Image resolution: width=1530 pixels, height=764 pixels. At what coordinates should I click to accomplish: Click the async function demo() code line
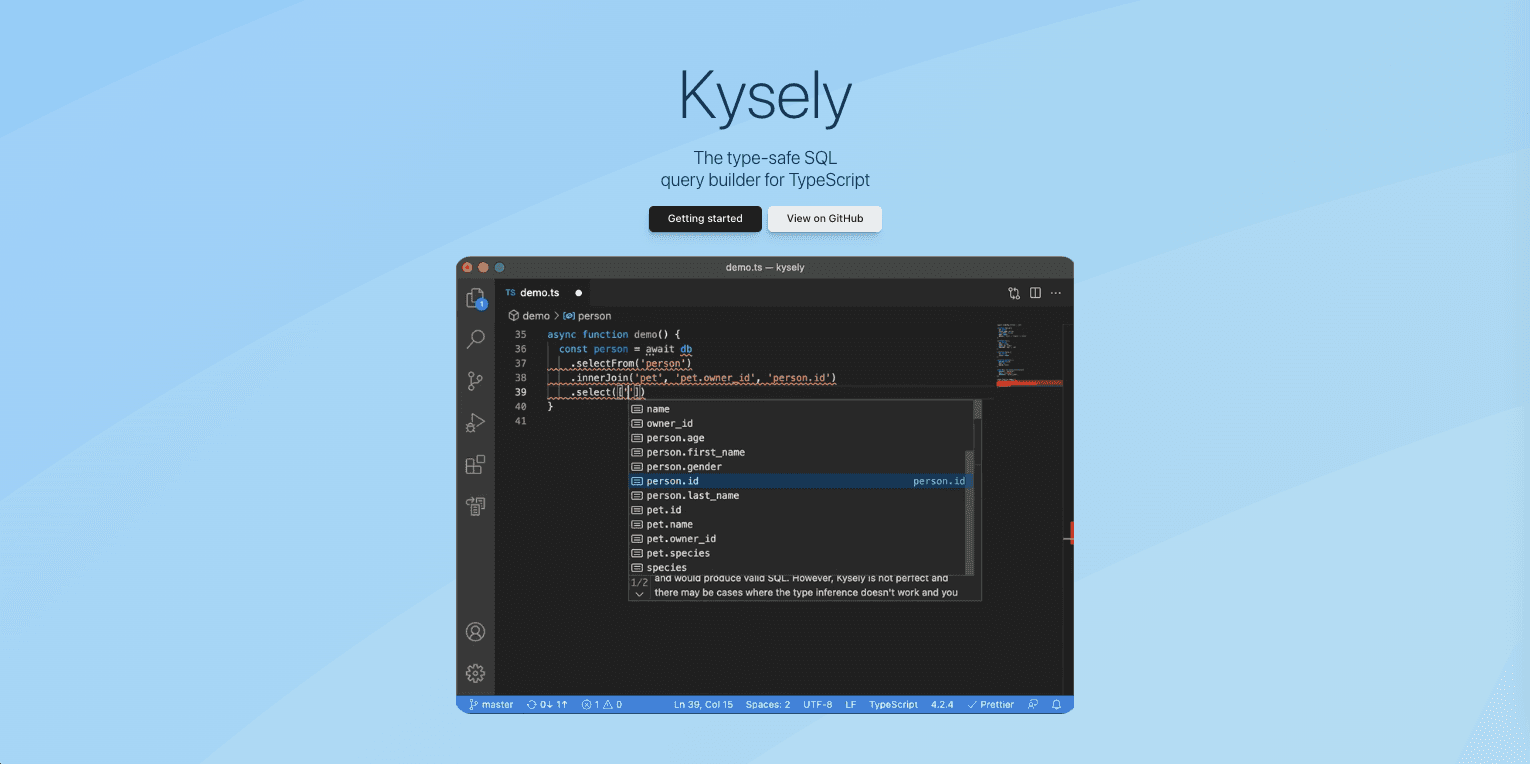tap(614, 334)
